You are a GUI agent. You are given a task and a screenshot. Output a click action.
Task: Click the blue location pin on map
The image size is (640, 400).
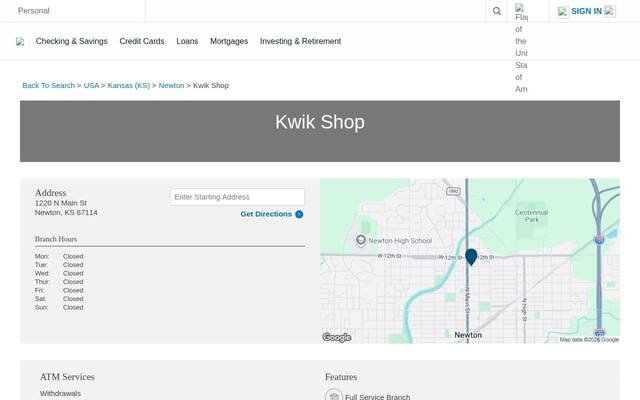click(471, 257)
